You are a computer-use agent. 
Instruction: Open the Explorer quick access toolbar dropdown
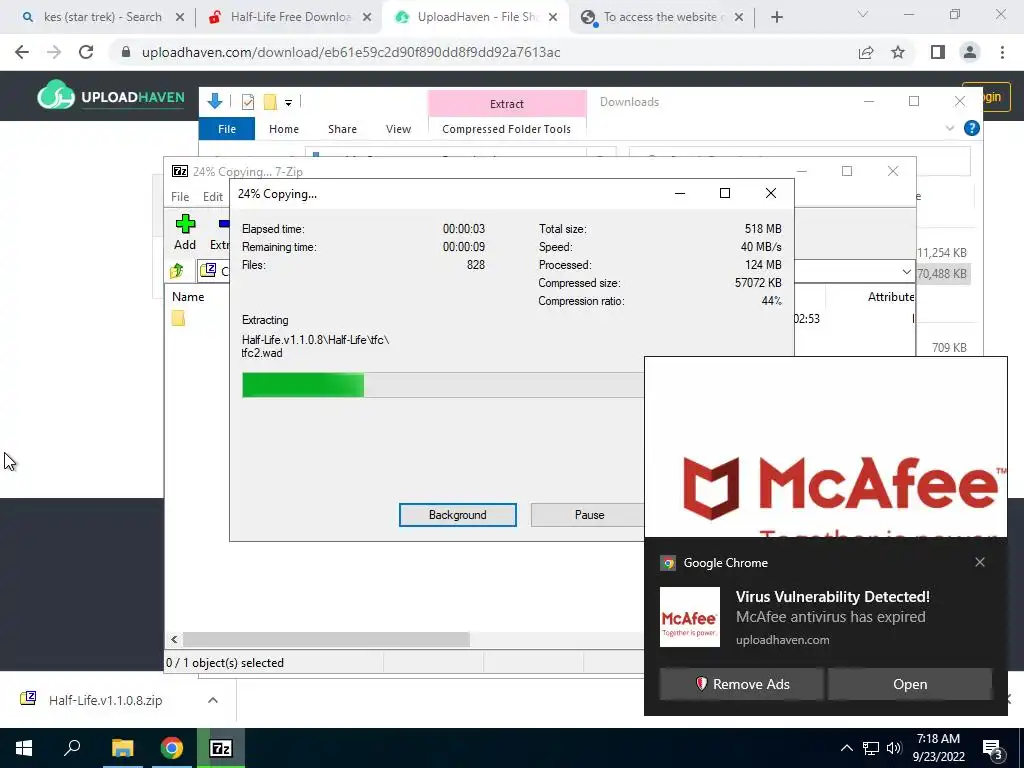click(288, 103)
